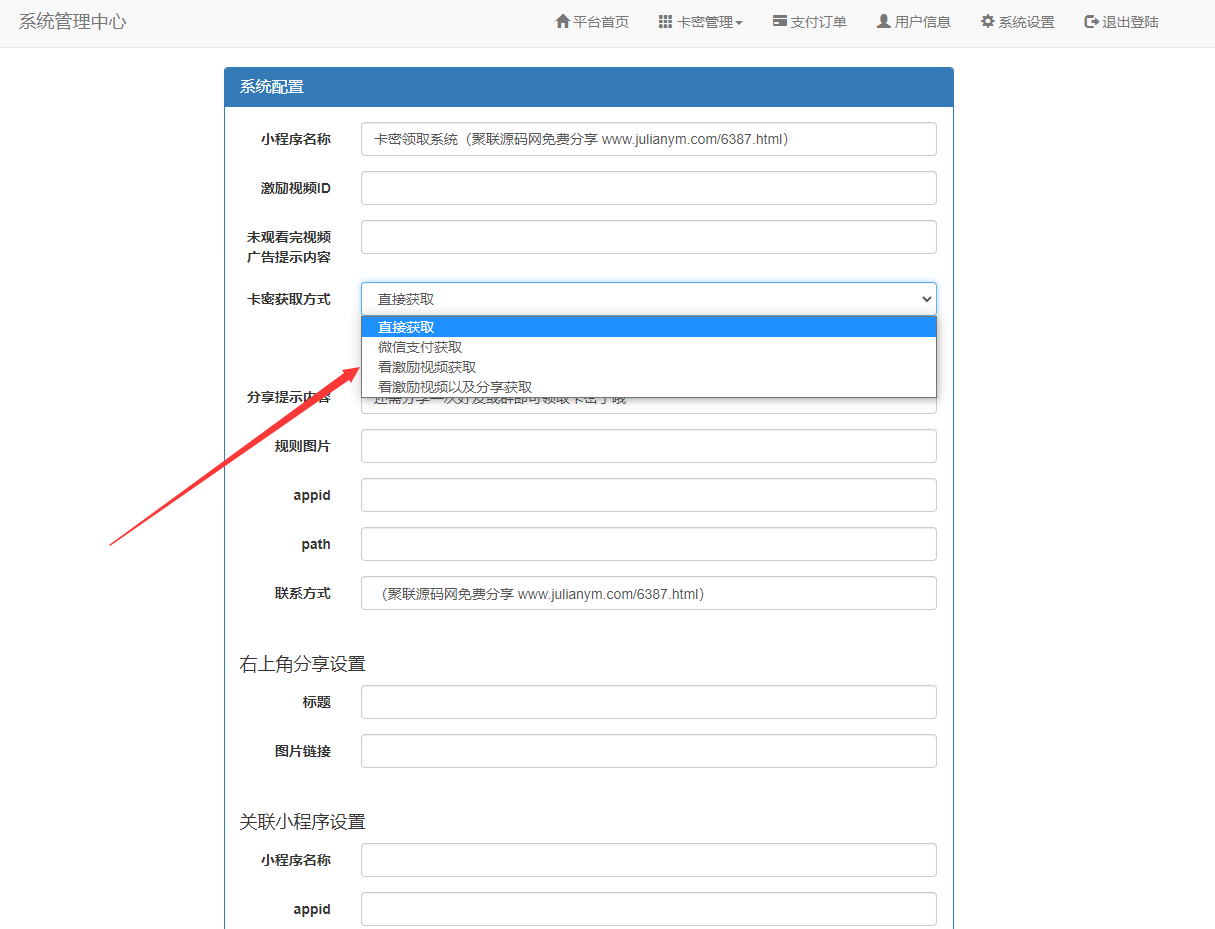
Task: Click the 图片链接 input under 右上角分享设置
Action: click(x=648, y=751)
